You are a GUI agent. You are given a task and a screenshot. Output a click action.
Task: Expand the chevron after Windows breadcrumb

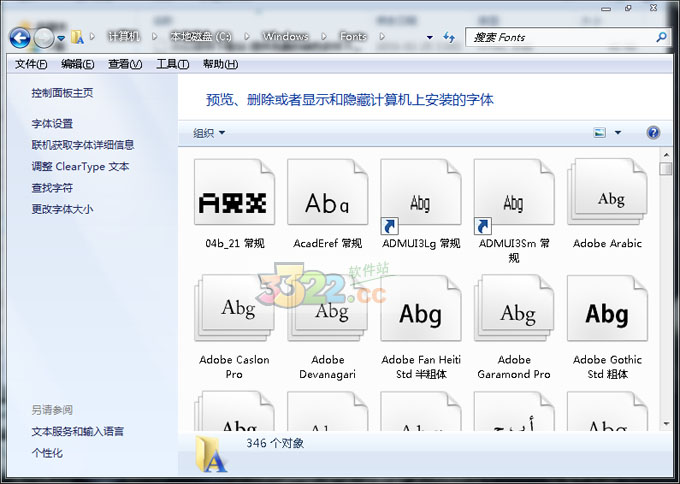[x=324, y=37]
